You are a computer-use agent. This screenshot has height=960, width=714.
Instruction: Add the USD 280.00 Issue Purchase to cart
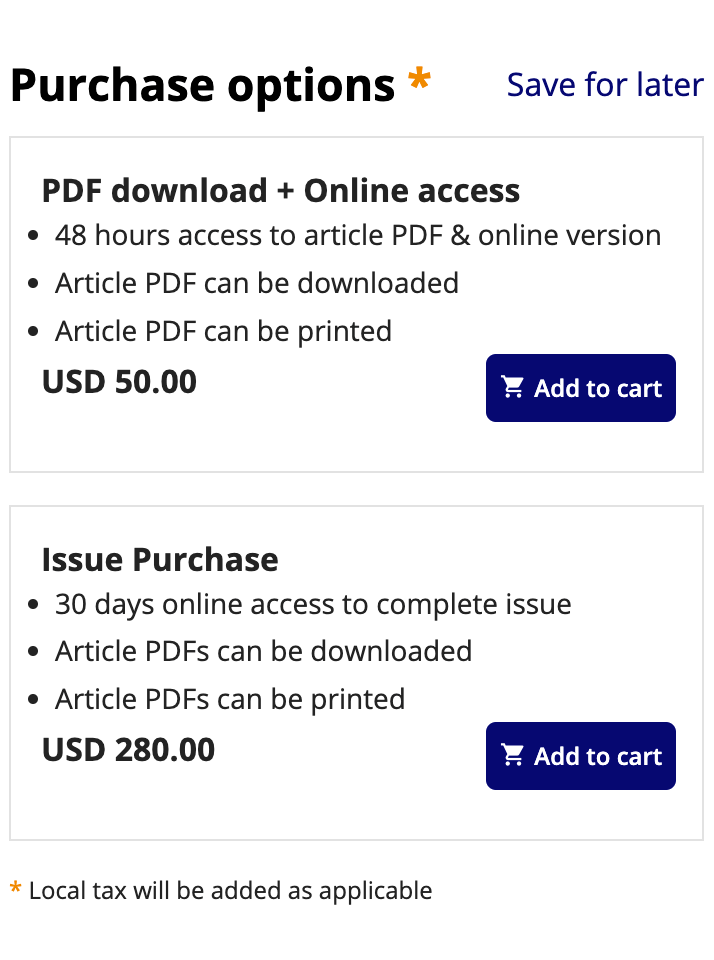tap(580, 756)
